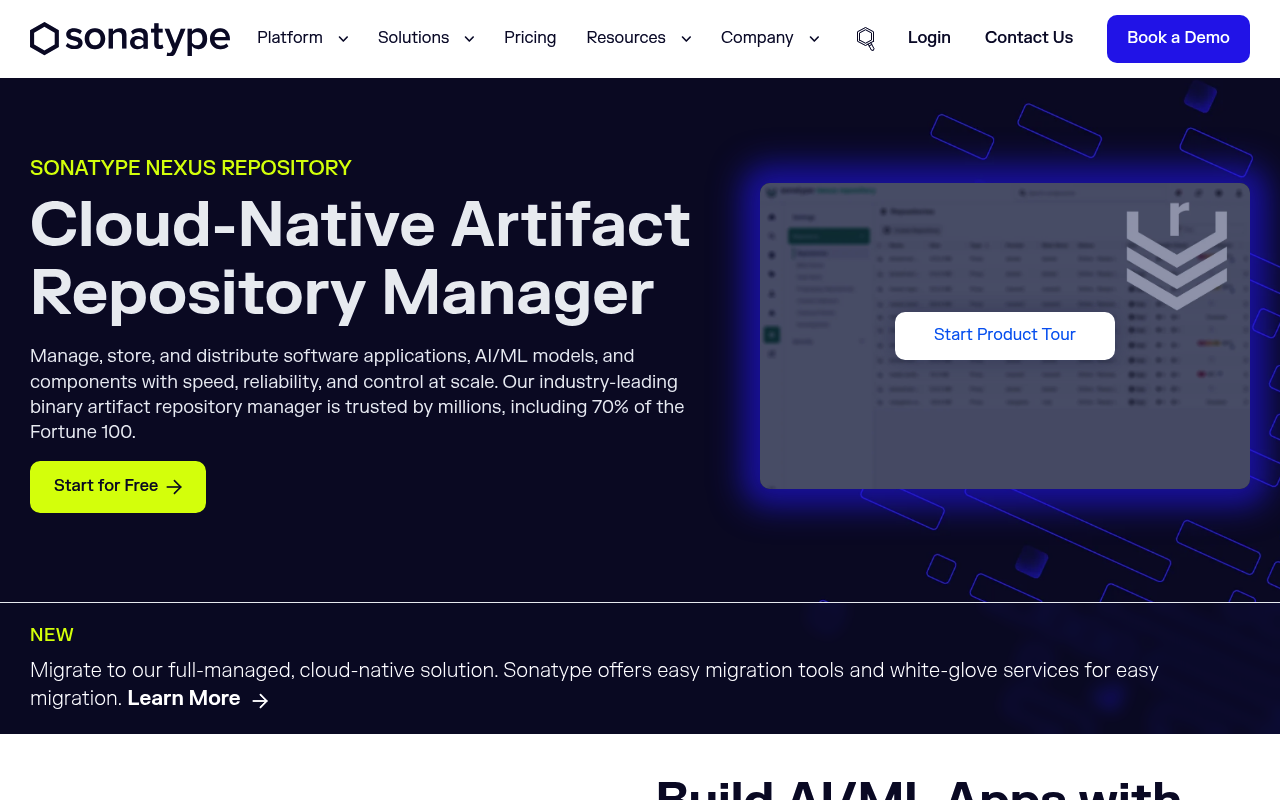Open the Company menu
This screenshot has height=800, width=1280.
pyautogui.click(x=757, y=38)
